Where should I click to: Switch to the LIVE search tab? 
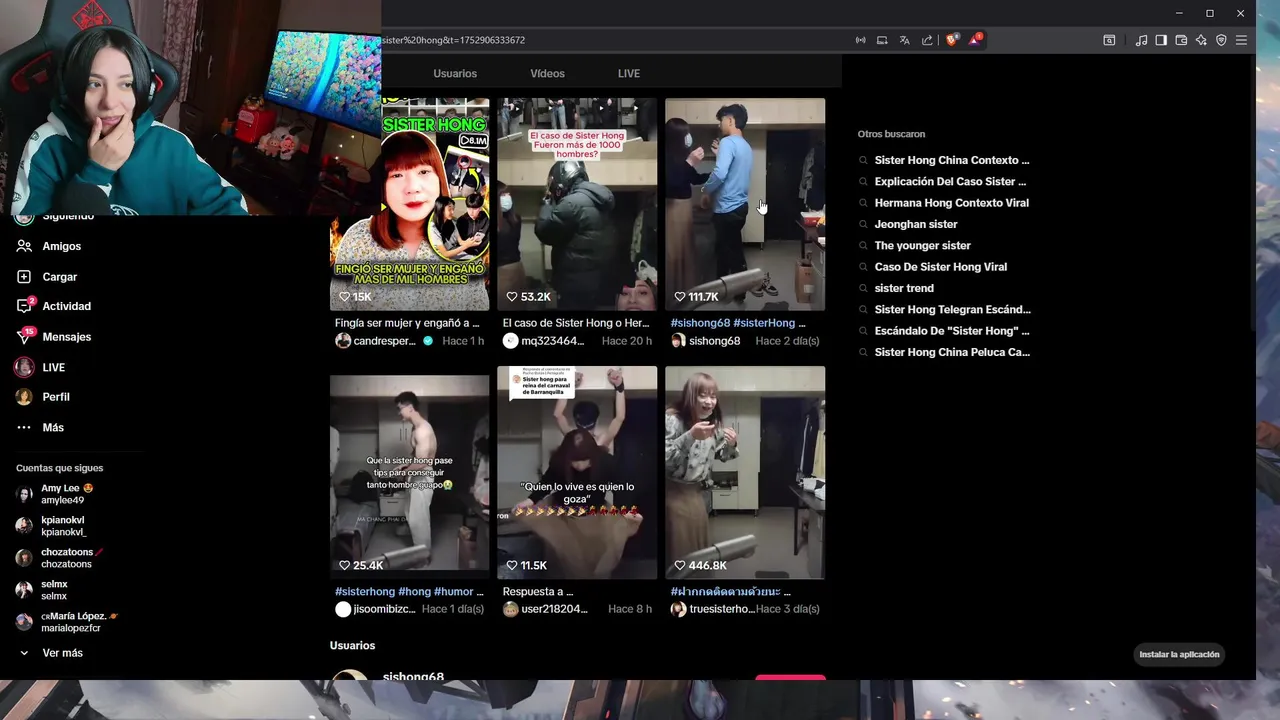point(629,74)
